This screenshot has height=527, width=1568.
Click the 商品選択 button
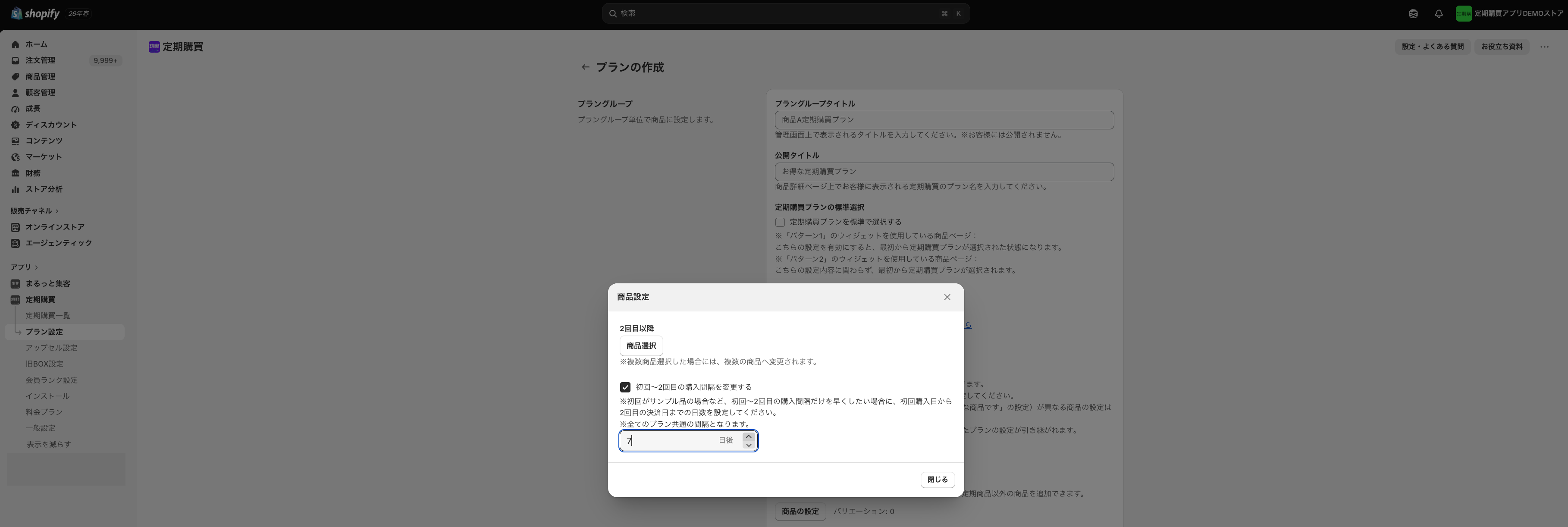pyautogui.click(x=641, y=345)
